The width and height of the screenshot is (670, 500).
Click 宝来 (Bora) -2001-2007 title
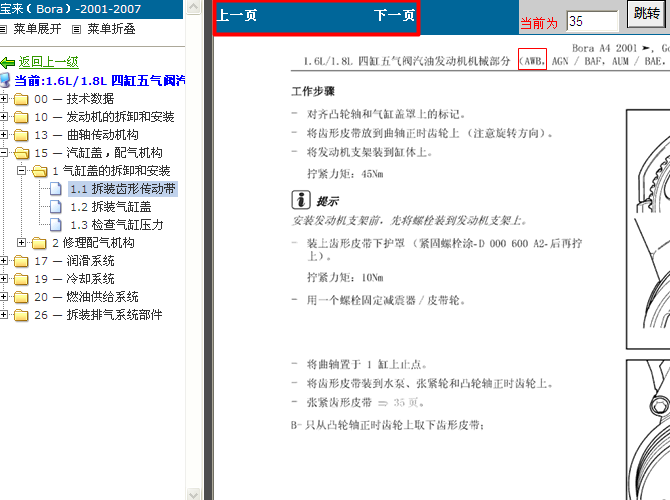coord(71,9)
